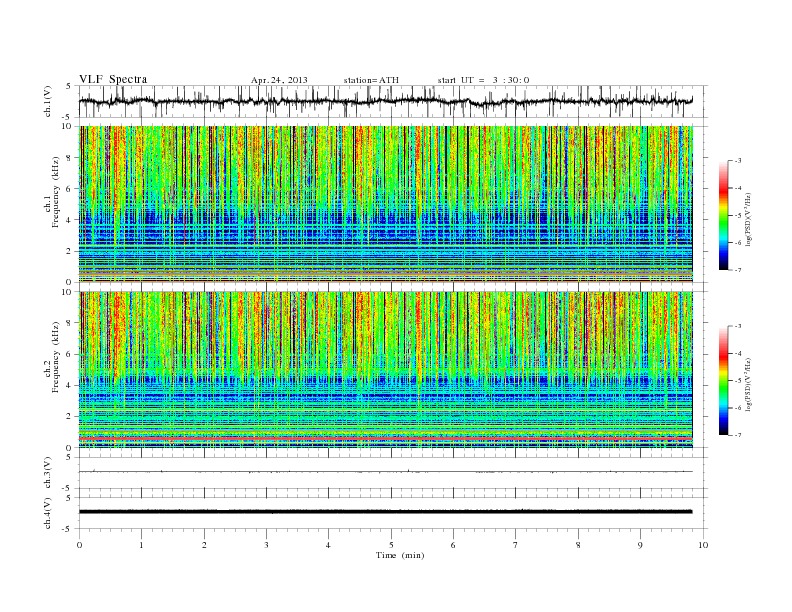Viewport: 792px width, 612px height.
Task: Click the "8" tick on the time axis
Action: (x=578, y=545)
